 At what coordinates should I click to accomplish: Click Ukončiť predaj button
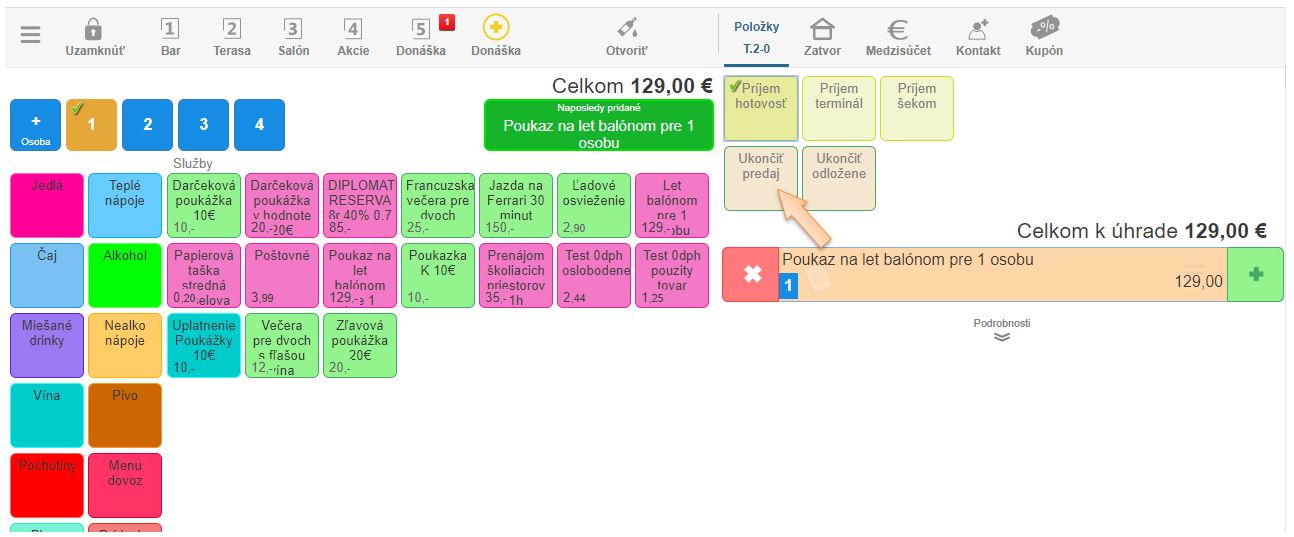(x=760, y=178)
